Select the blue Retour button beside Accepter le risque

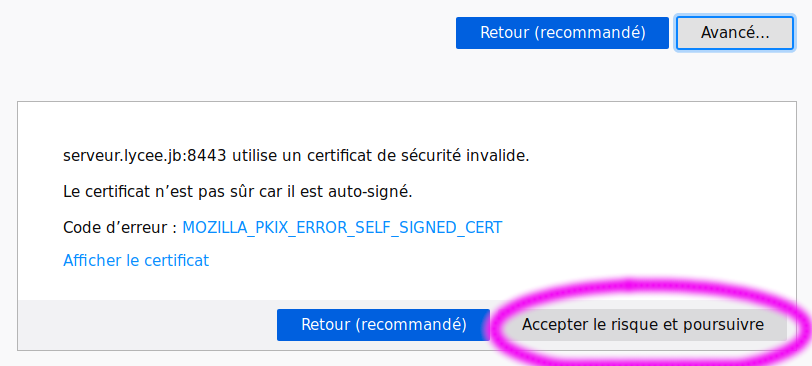383,325
